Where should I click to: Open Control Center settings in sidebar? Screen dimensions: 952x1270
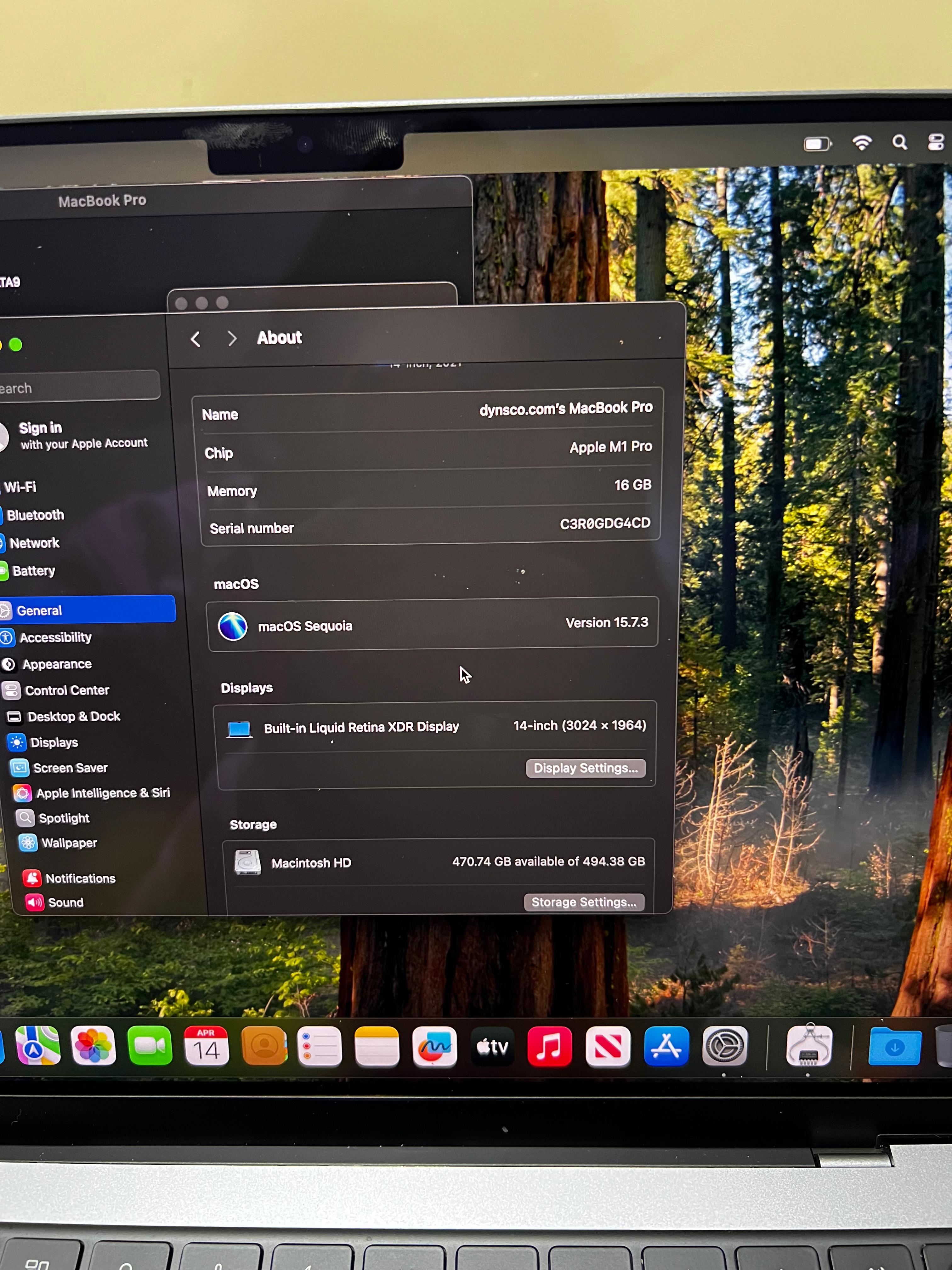(66, 690)
